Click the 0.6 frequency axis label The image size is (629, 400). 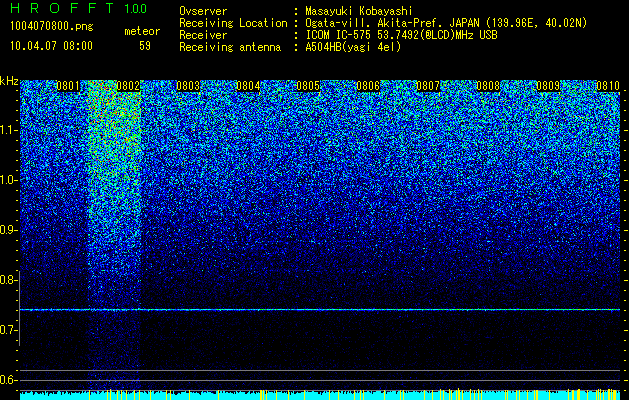(x=8, y=380)
